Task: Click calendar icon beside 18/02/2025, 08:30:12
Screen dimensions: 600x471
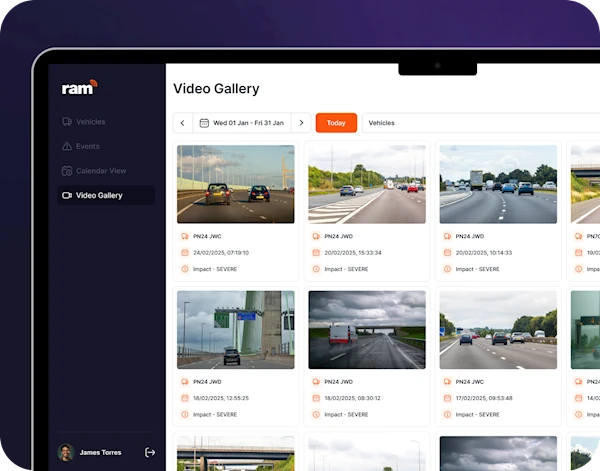Action: click(x=316, y=398)
